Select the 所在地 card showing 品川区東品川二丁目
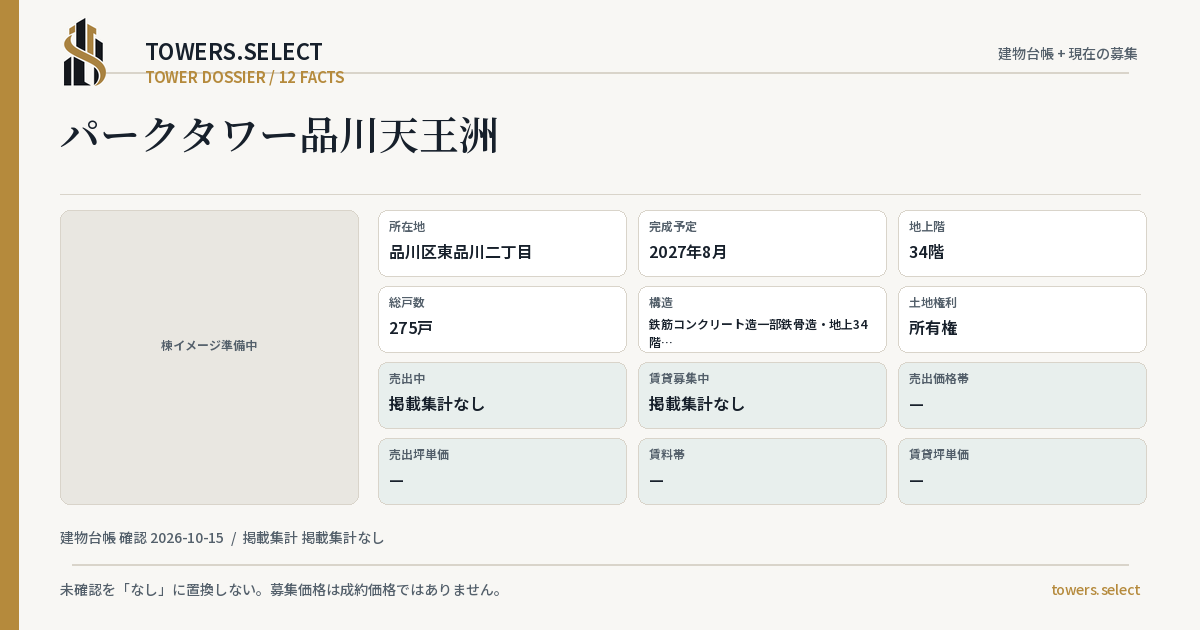The width and height of the screenshot is (1200, 630). pyautogui.click(x=502, y=243)
